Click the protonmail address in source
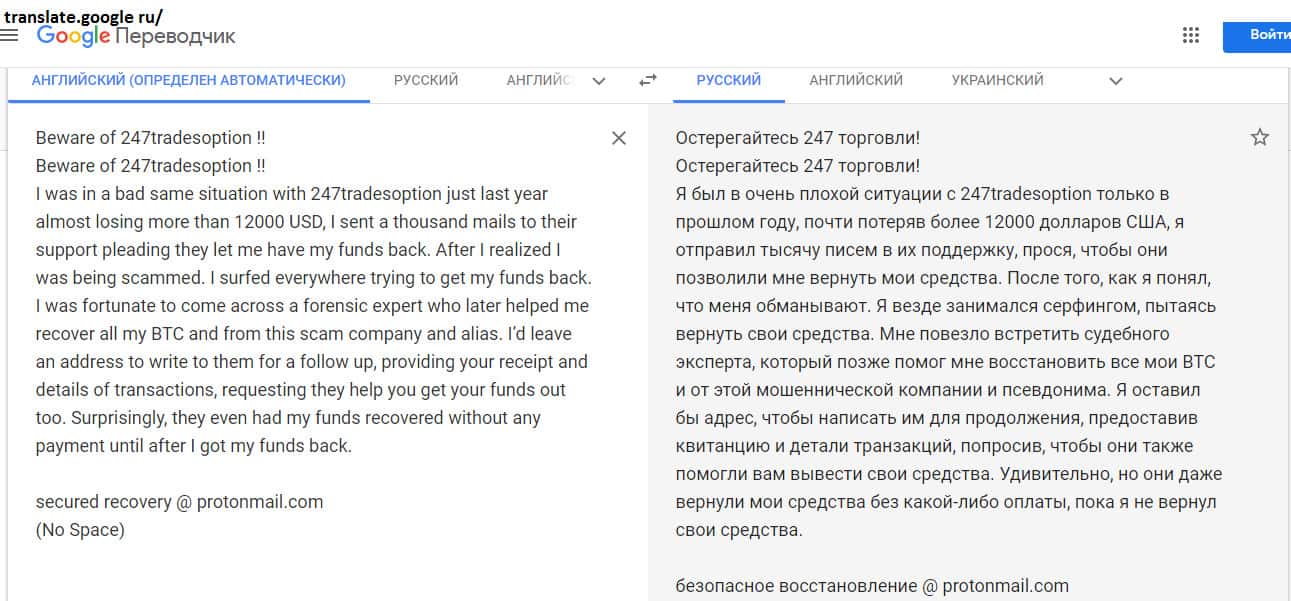This screenshot has height=601, width=1291. tap(179, 502)
